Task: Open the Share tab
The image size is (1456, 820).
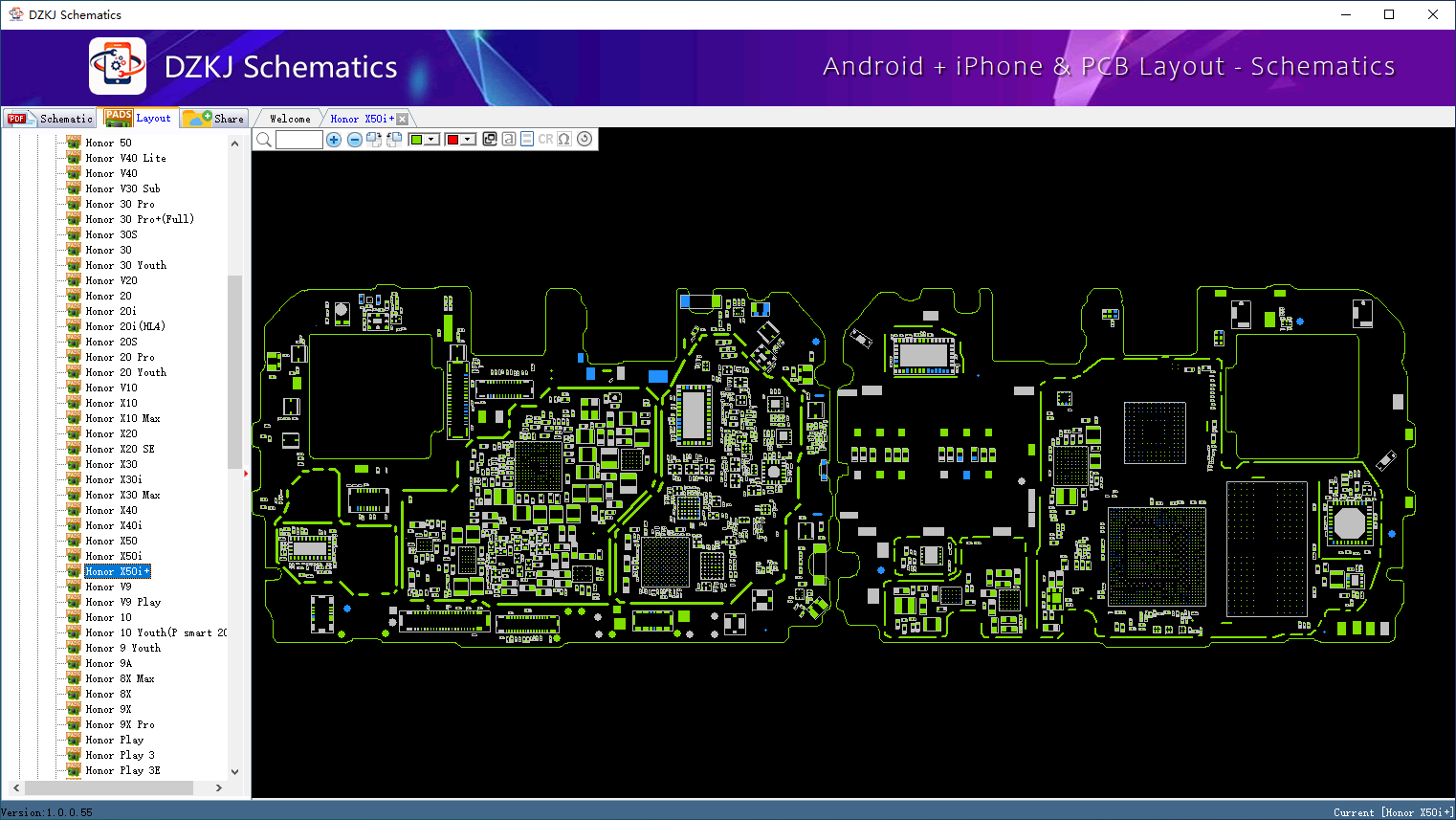Action: [215, 119]
